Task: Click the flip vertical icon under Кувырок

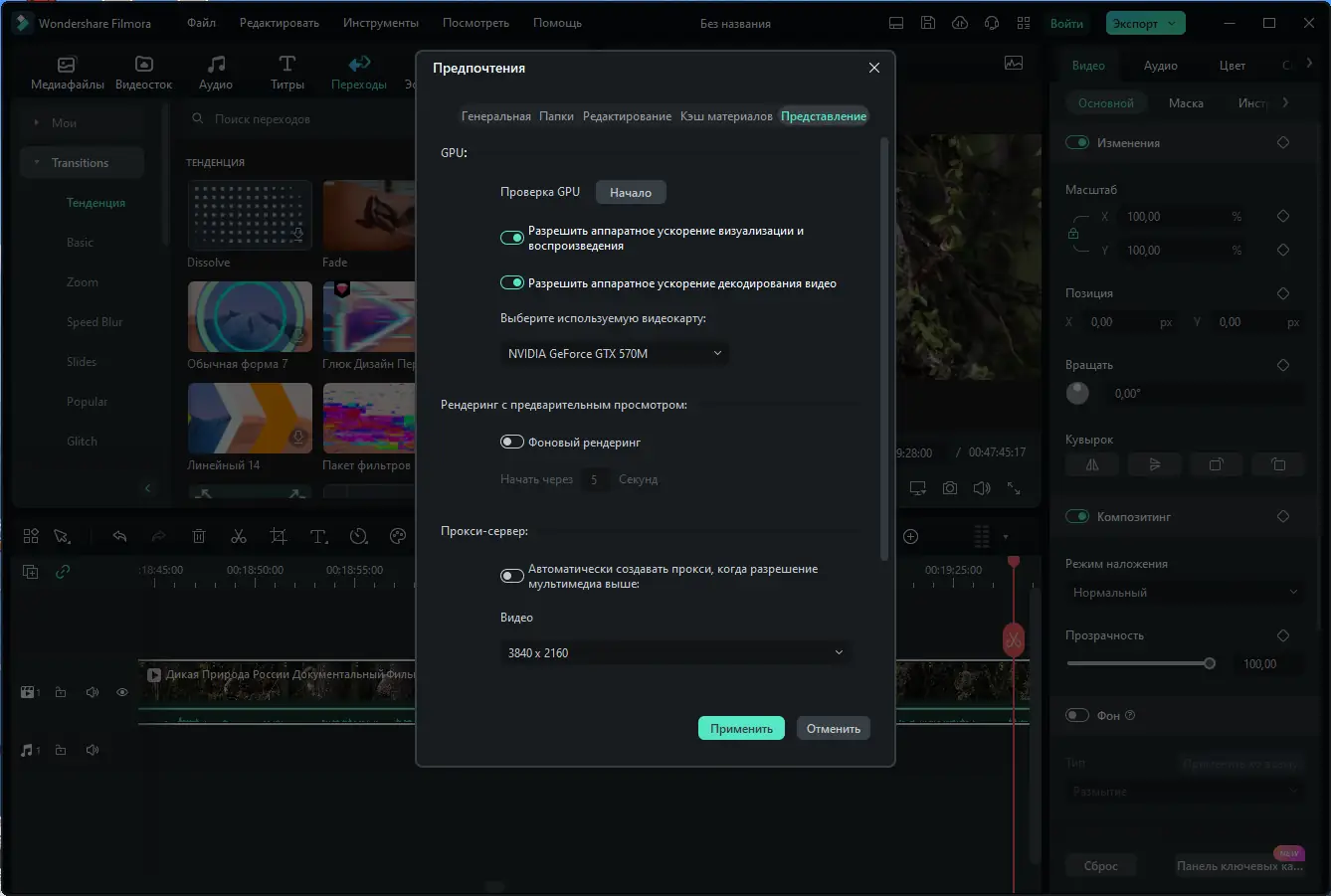Action: [x=1154, y=464]
